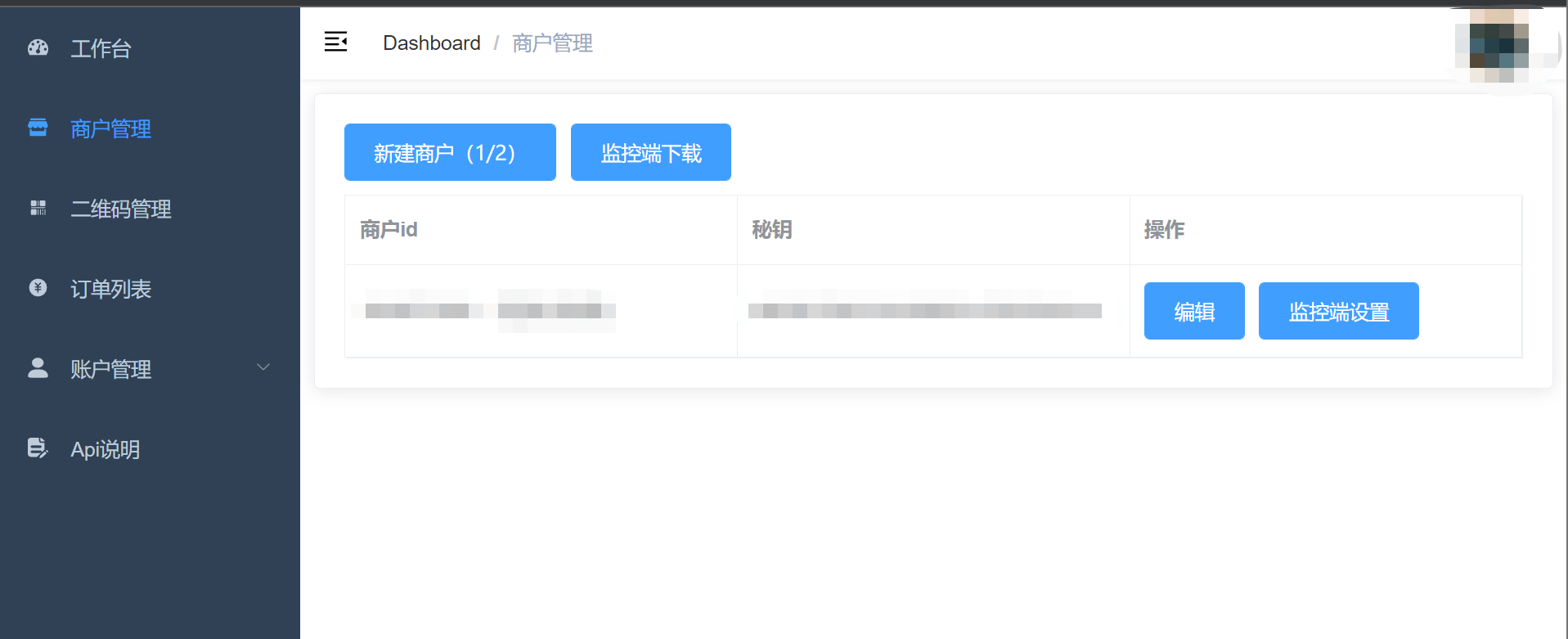
Task: Click the 监控端下载 button
Action: [x=651, y=152]
